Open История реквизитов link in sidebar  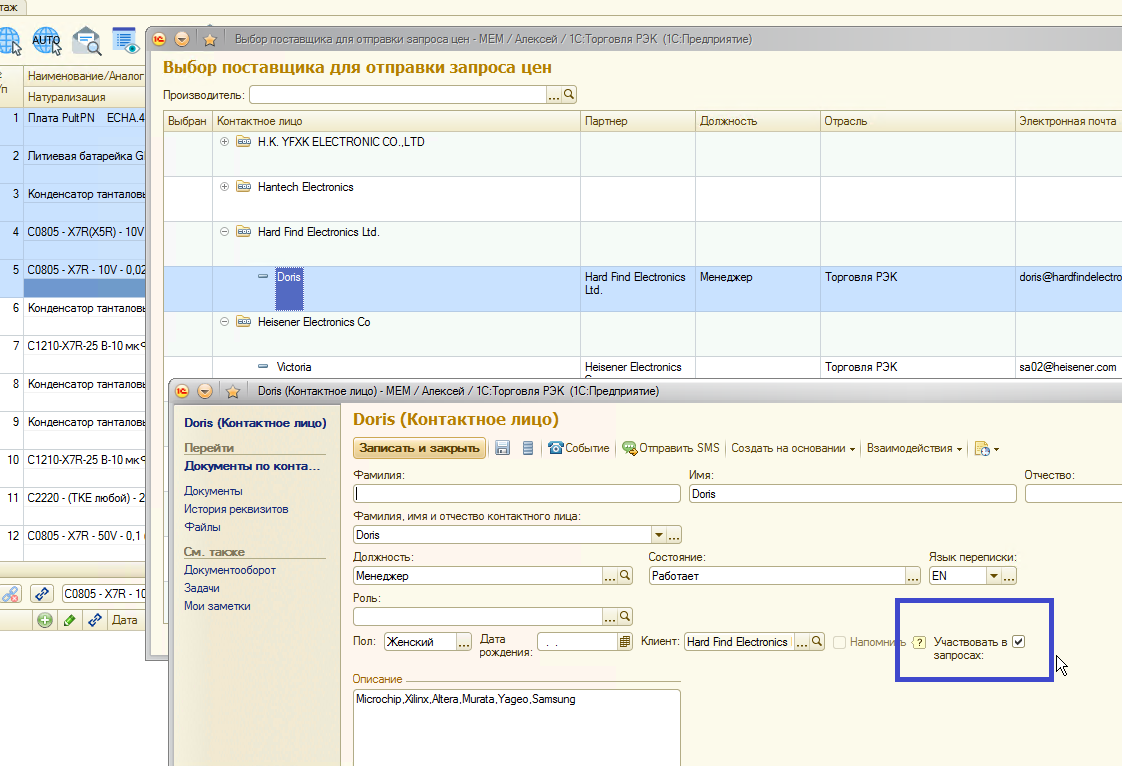[x=236, y=509]
